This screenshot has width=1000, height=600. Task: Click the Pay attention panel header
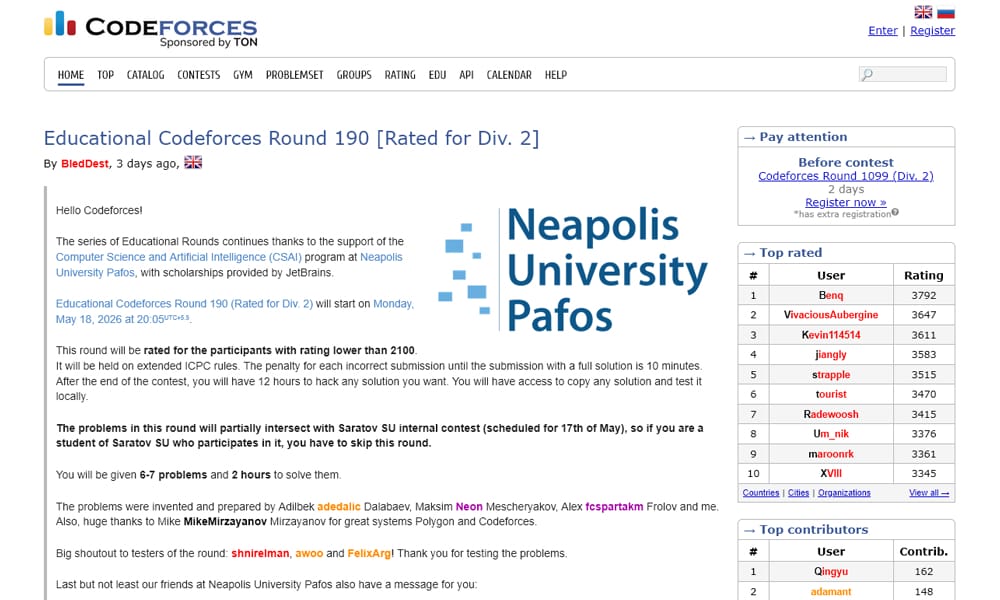[x=846, y=137]
